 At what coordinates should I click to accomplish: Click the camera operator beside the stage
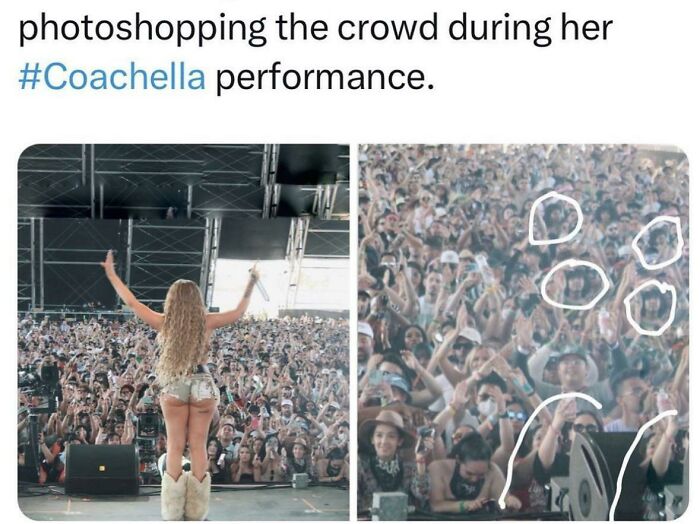point(42,393)
